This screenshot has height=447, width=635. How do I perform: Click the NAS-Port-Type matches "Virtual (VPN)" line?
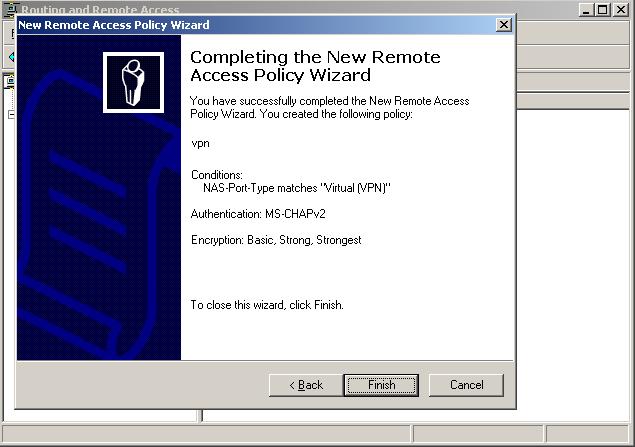point(297,188)
